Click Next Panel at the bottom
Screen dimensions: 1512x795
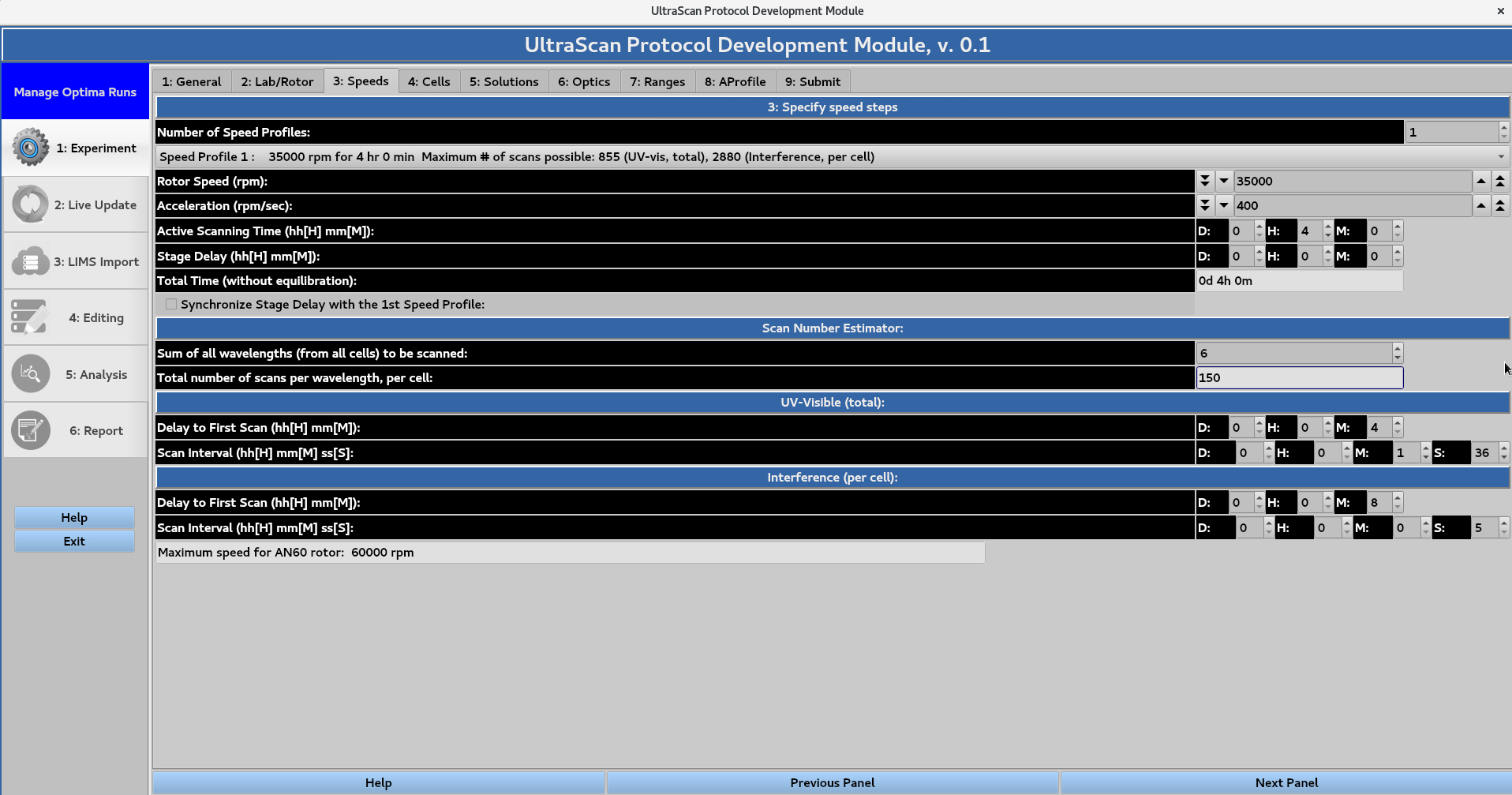[x=1286, y=782]
